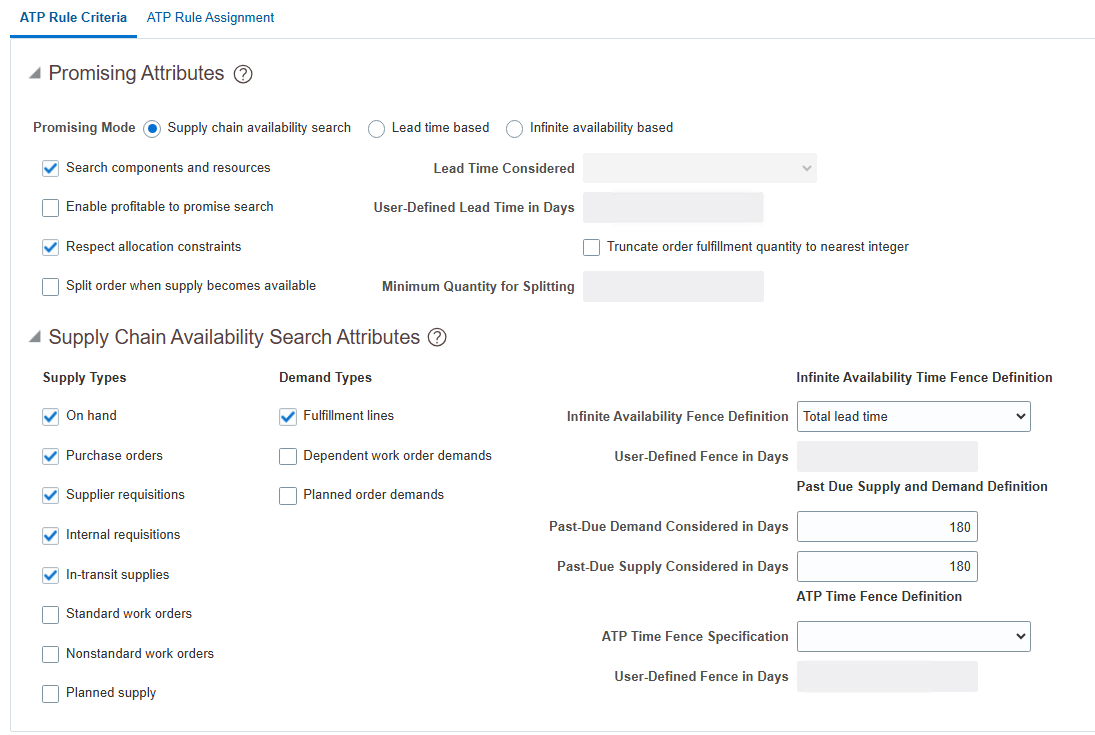The height and width of the screenshot is (735, 1095).
Task: Check Planned order demands checkbox
Action: click(x=288, y=496)
